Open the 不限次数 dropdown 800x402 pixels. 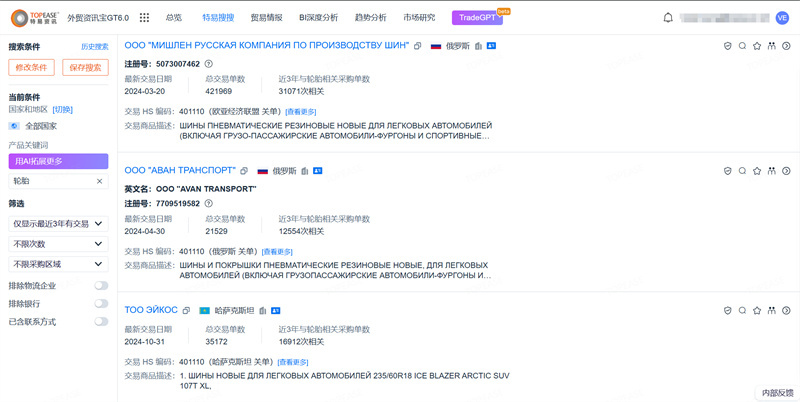[58, 244]
